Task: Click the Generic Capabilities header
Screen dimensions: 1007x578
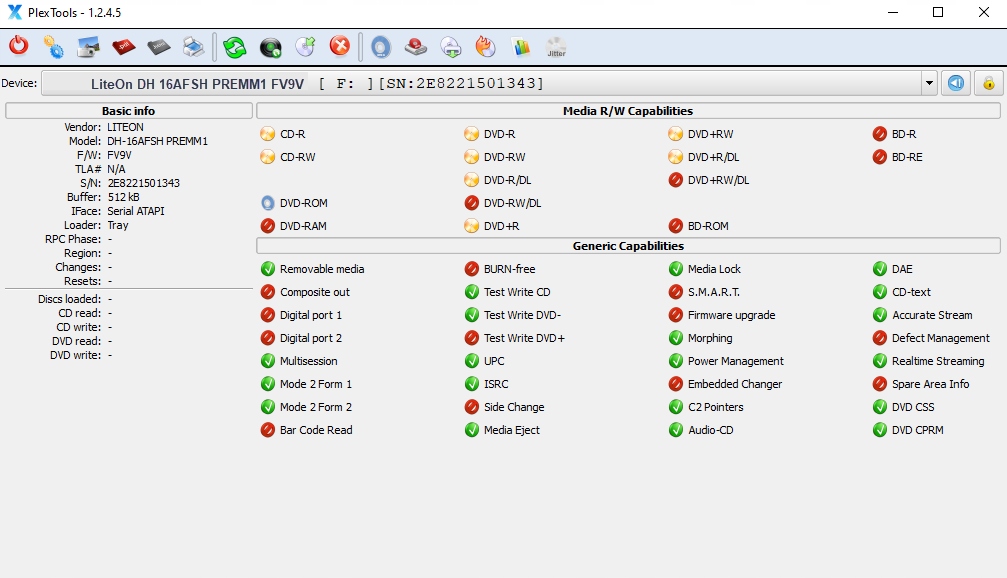Action: point(628,246)
